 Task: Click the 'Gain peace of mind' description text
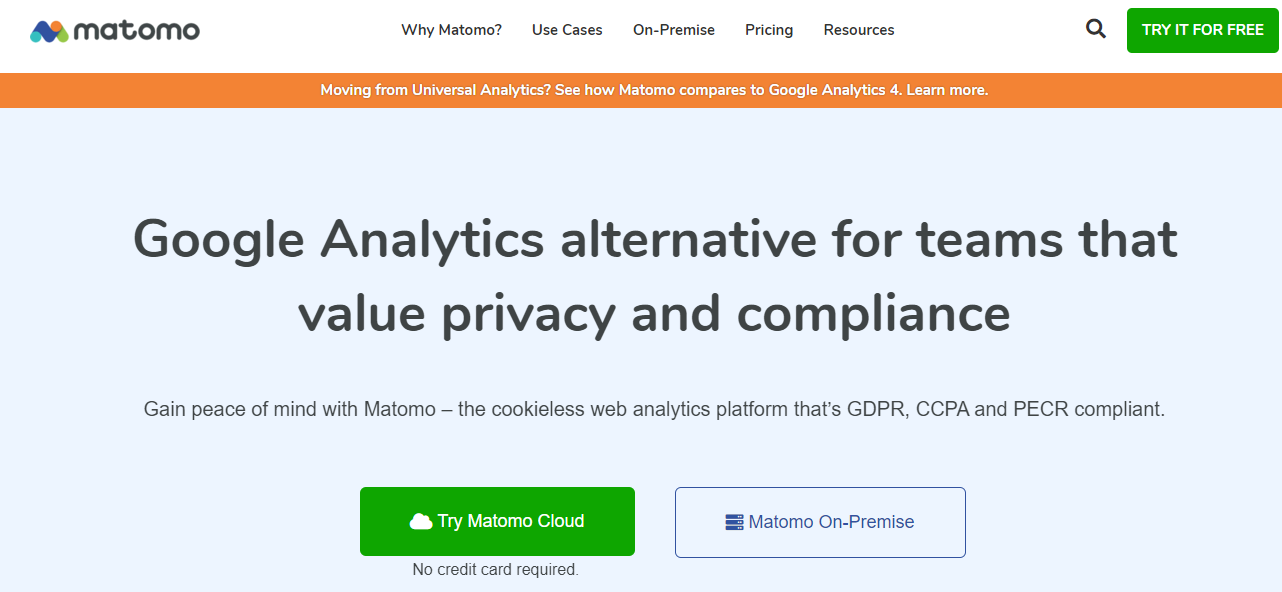coord(654,409)
